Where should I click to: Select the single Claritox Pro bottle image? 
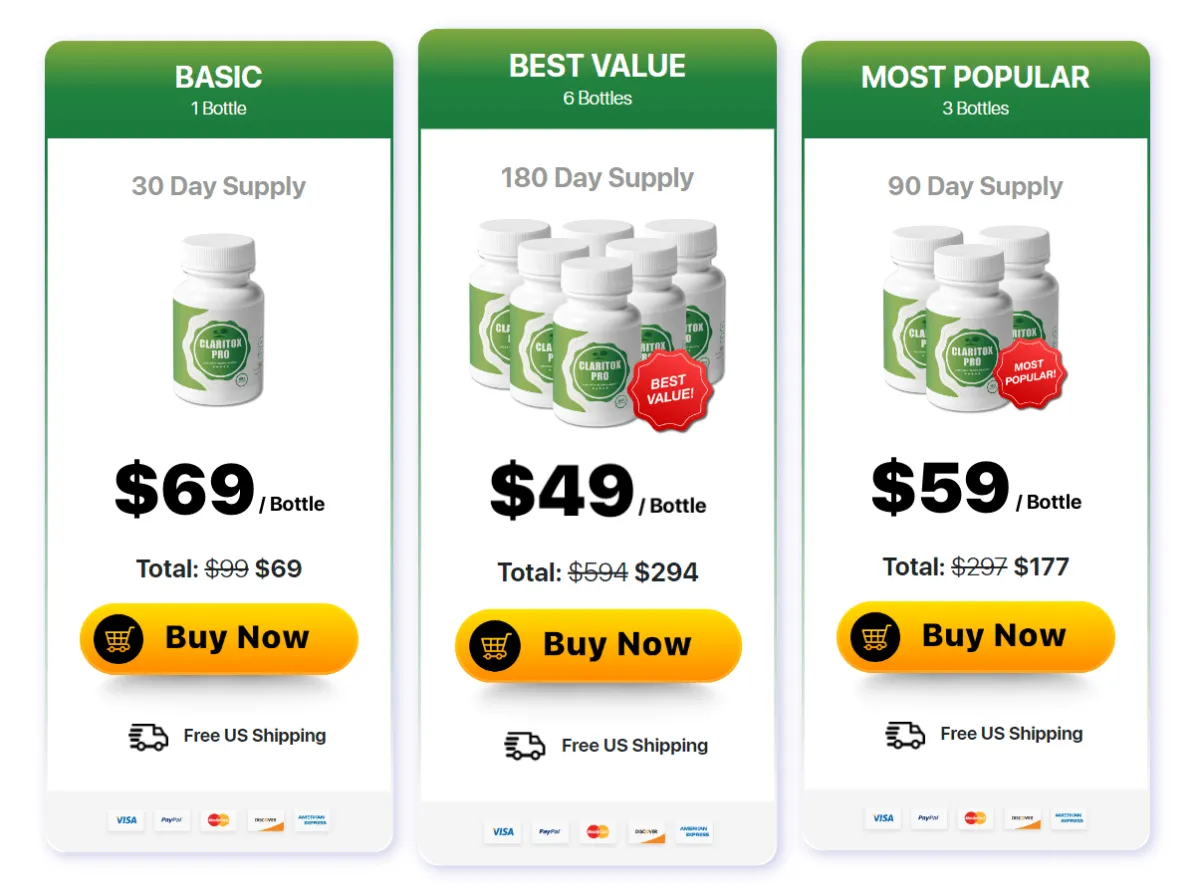coord(219,320)
